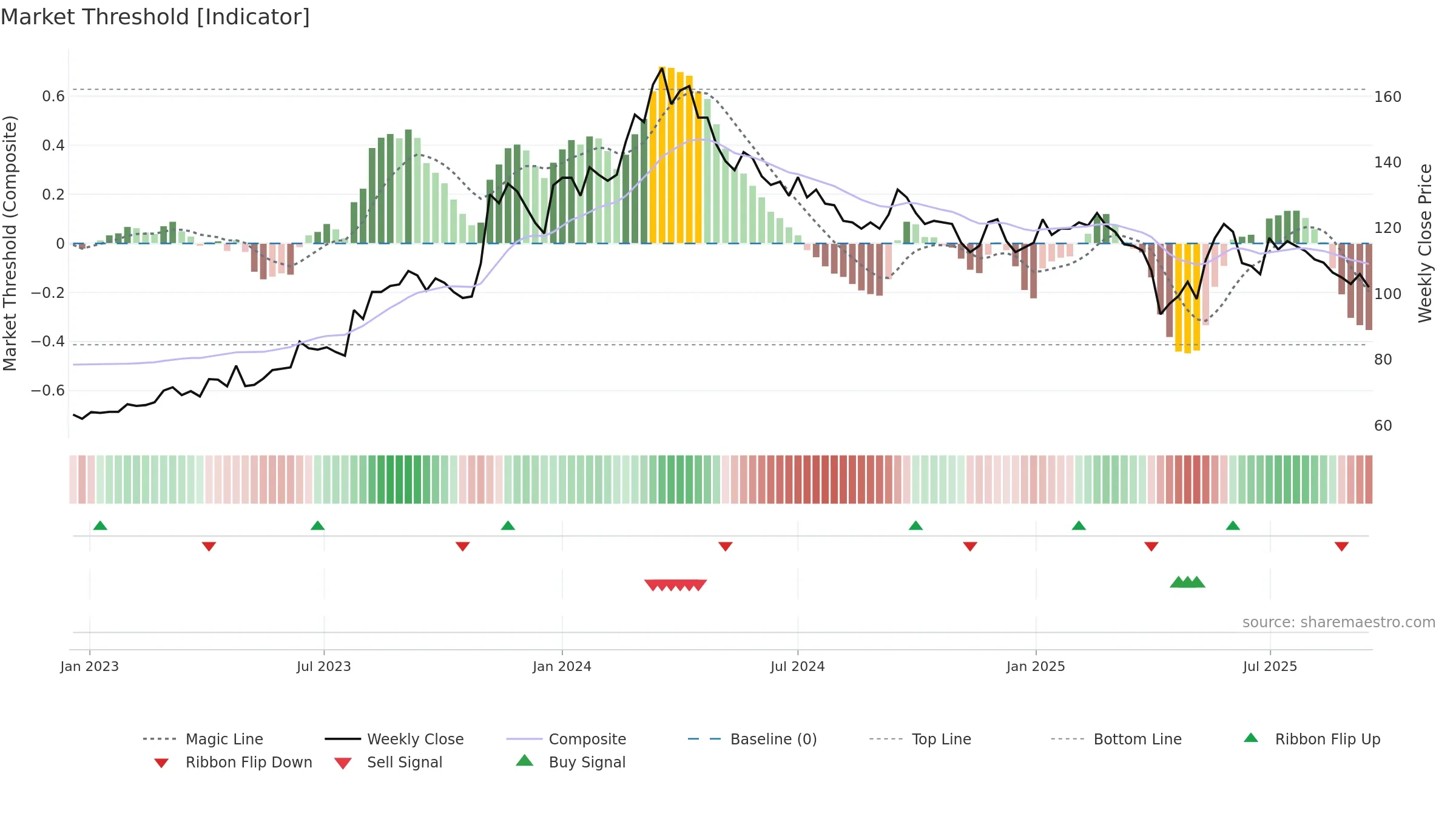Click the −0.6 tick on left axis
Viewport: 1456px width, 819px height.
[x=48, y=391]
